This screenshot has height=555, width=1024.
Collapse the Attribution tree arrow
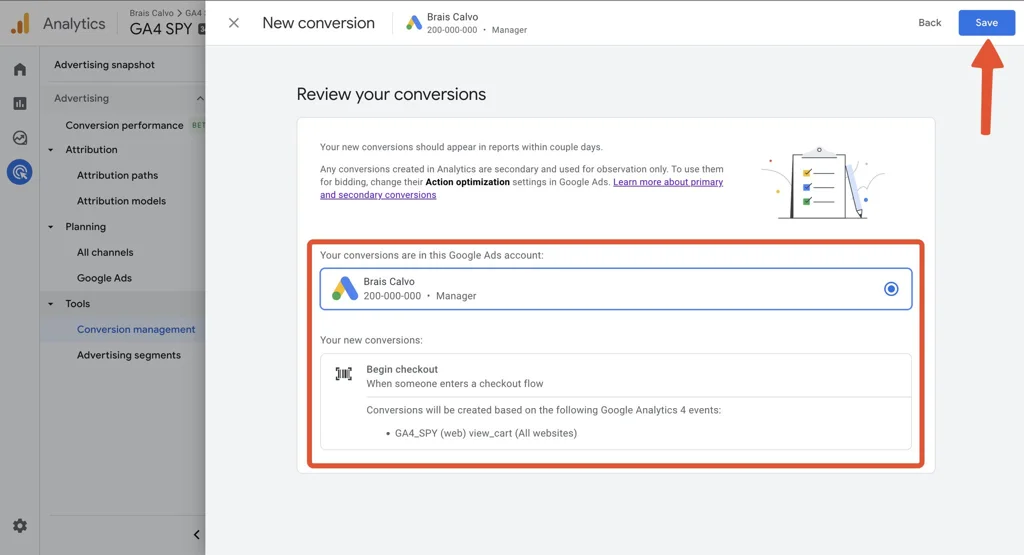click(x=51, y=150)
